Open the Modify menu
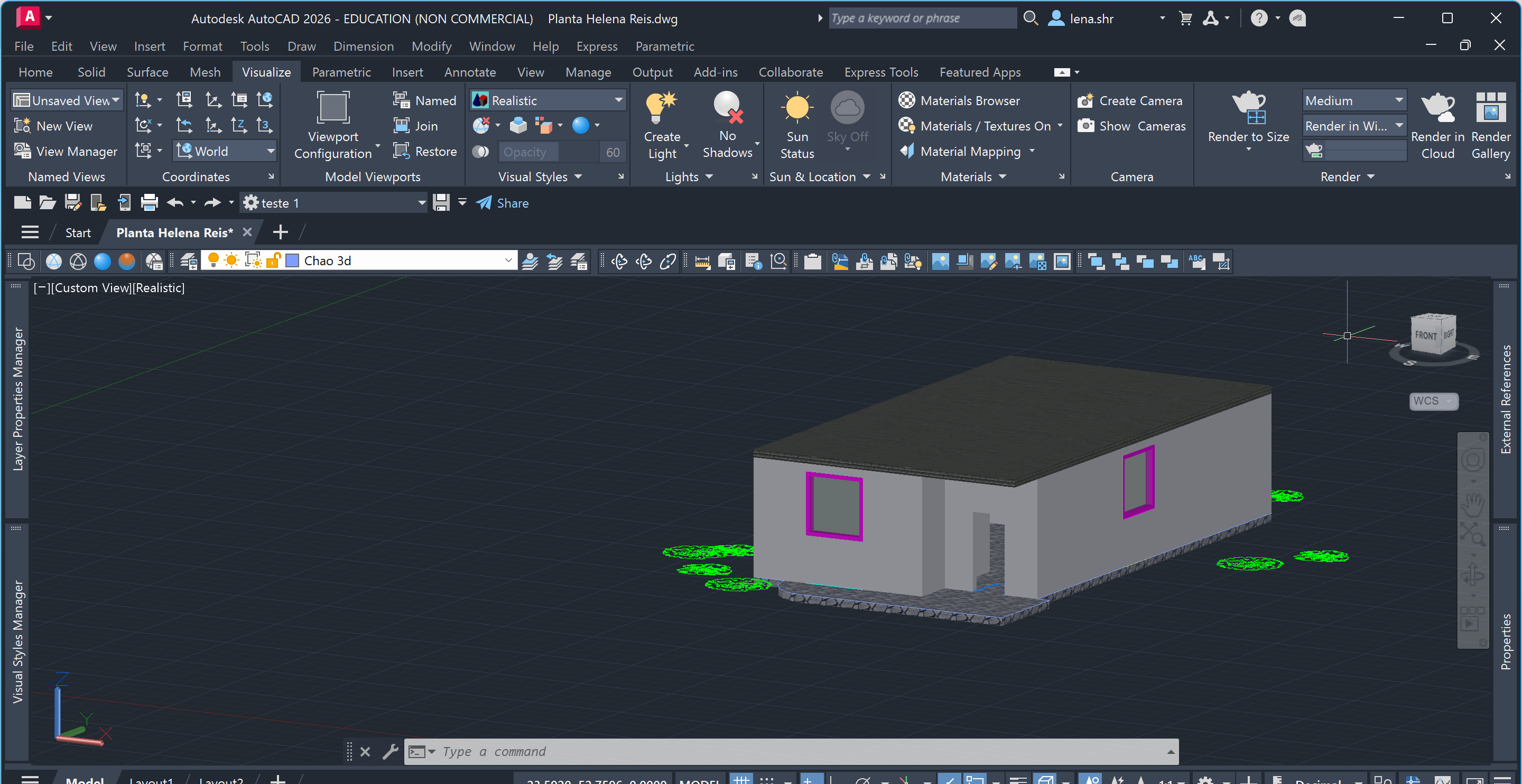The height and width of the screenshot is (784, 1522). click(431, 46)
